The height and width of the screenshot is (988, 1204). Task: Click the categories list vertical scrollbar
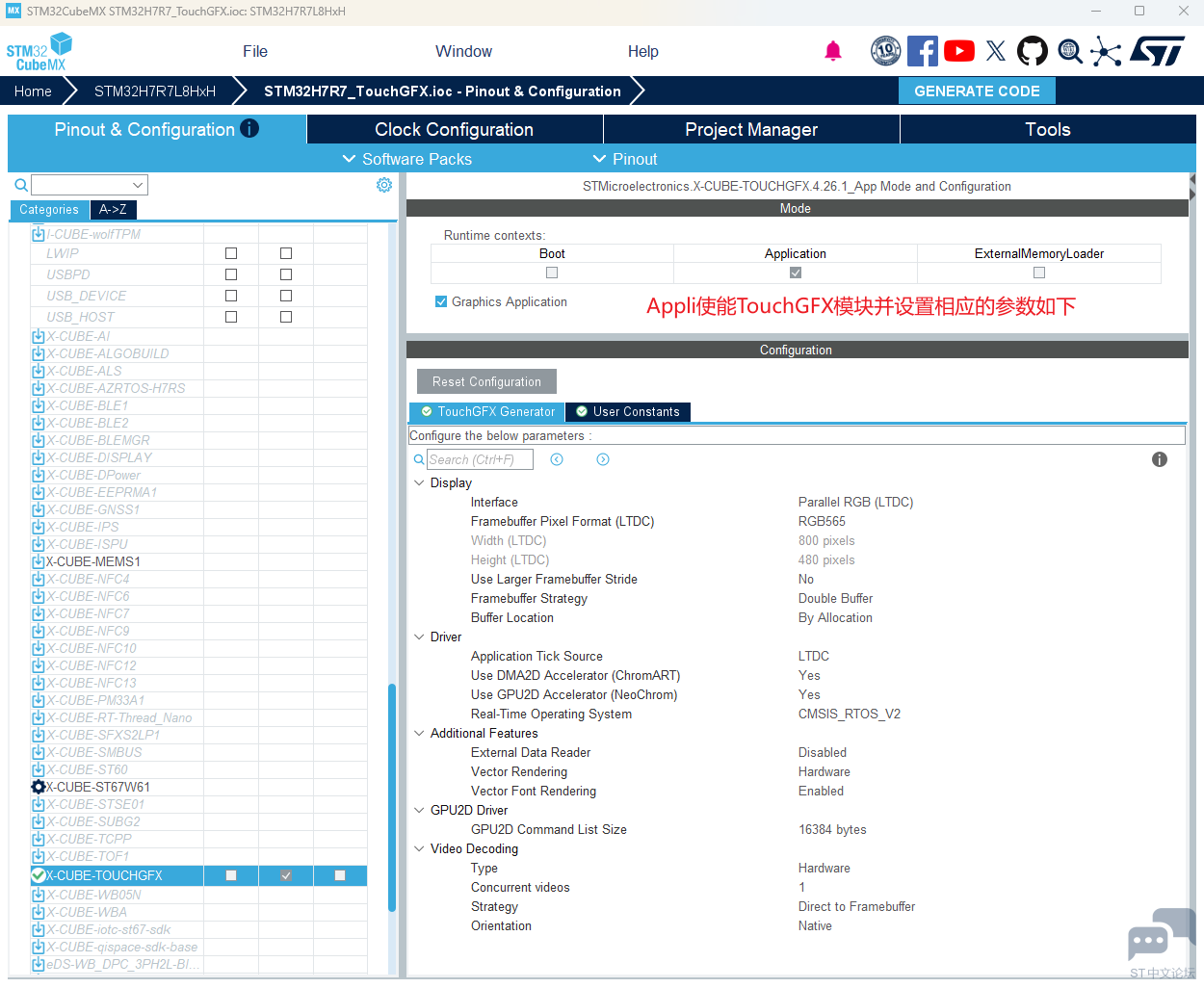pyautogui.click(x=392, y=797)
